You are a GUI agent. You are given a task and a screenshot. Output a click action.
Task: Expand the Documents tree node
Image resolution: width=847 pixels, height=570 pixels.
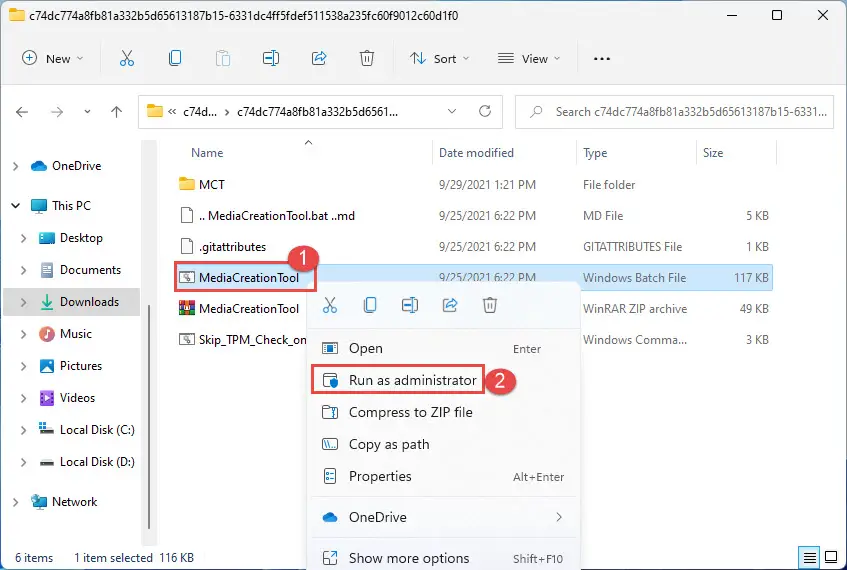coord(23,270)
